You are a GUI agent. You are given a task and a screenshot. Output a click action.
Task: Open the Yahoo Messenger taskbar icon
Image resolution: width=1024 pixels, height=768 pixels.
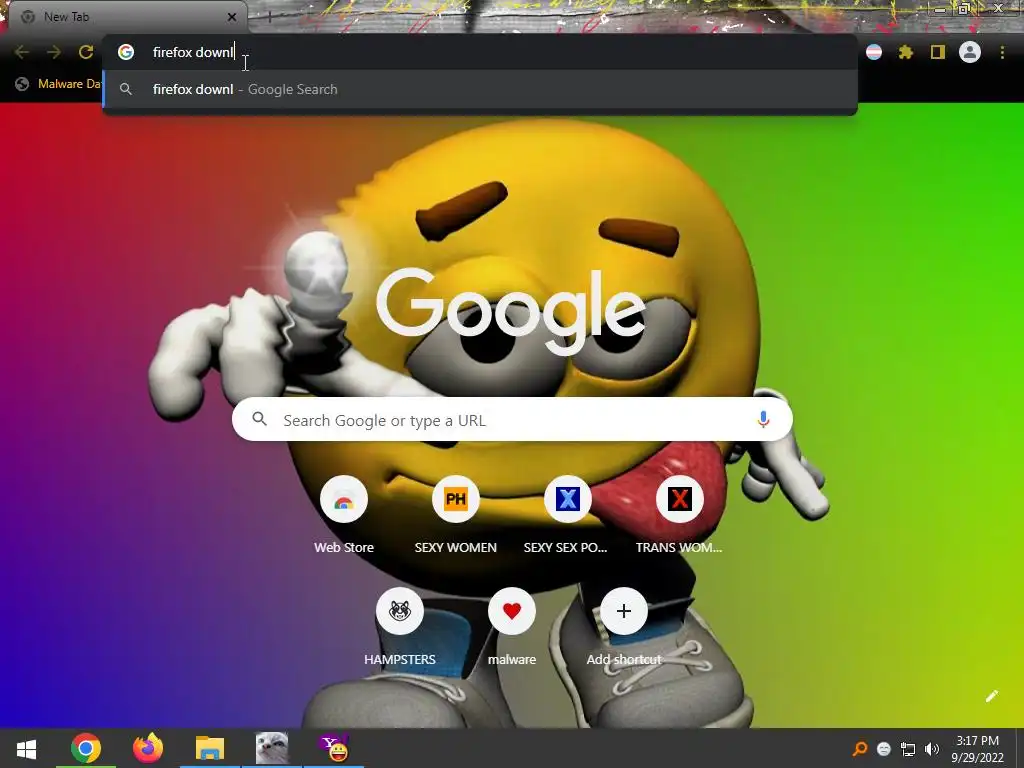(334, 748)
